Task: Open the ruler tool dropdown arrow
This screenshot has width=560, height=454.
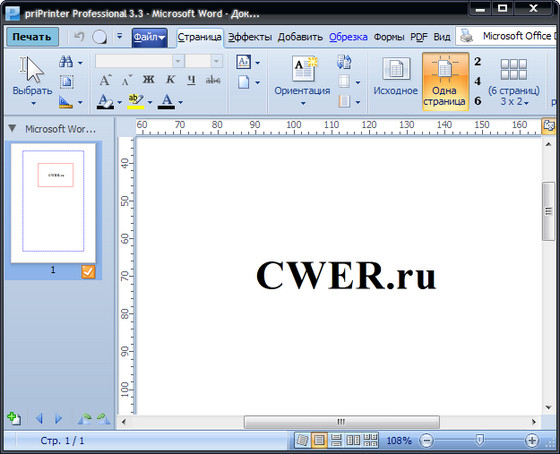Action: pos(80,102)
